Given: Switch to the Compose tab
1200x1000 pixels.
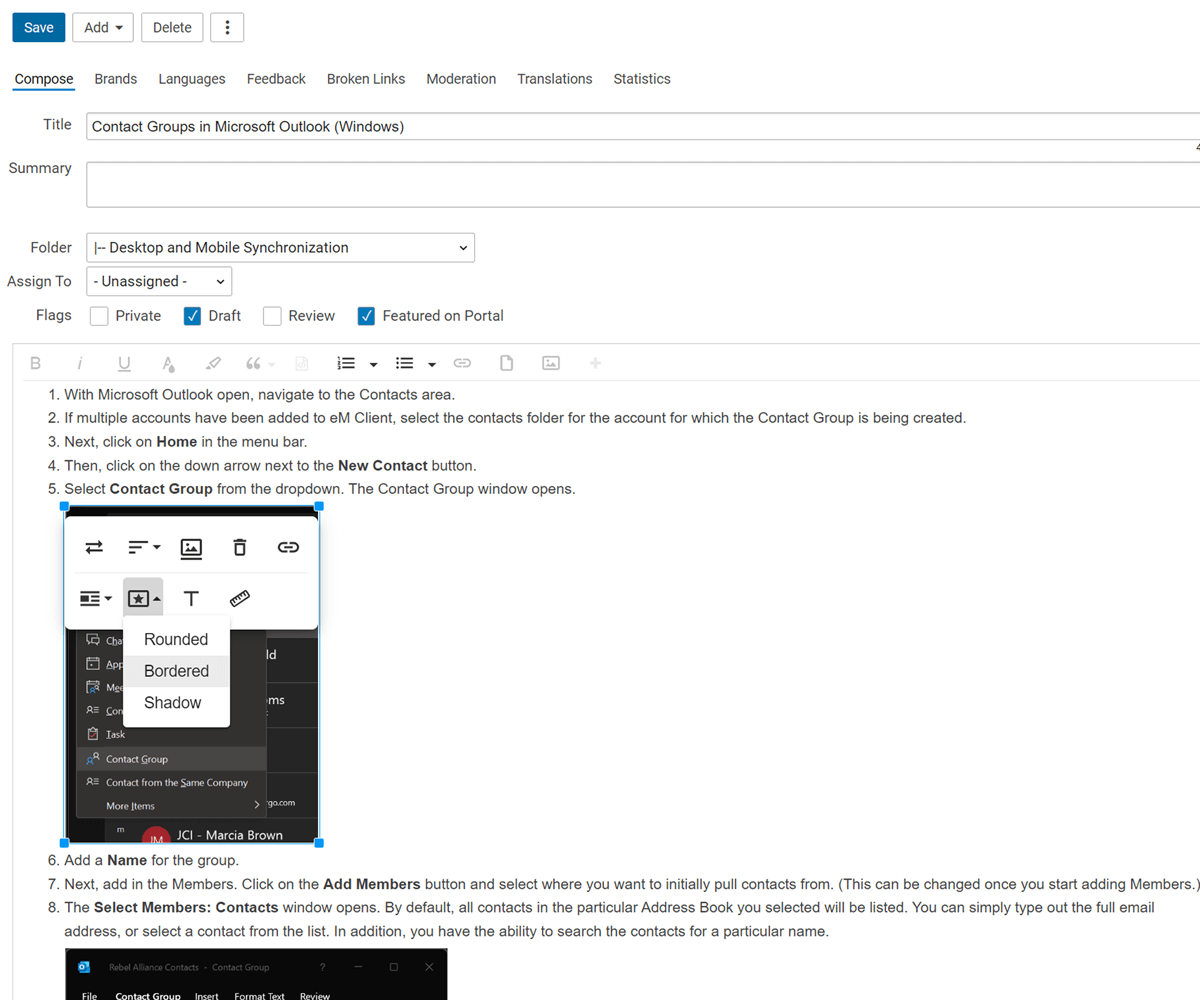Looking at the screenshot, I should coord(44,79).
